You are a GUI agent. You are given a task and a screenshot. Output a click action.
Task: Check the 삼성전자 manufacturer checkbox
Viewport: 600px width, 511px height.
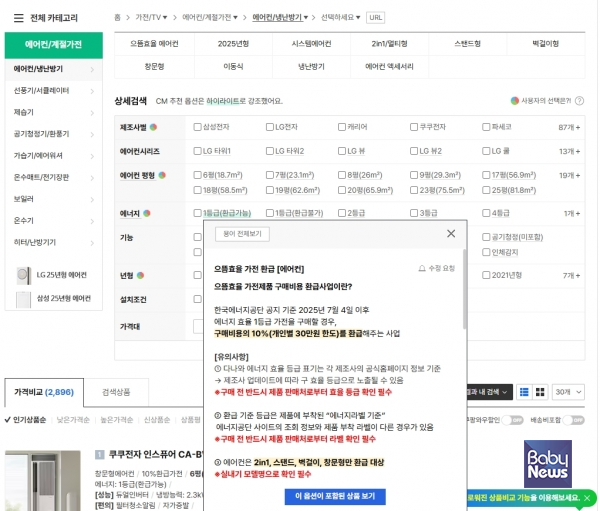tap(197, 127)
